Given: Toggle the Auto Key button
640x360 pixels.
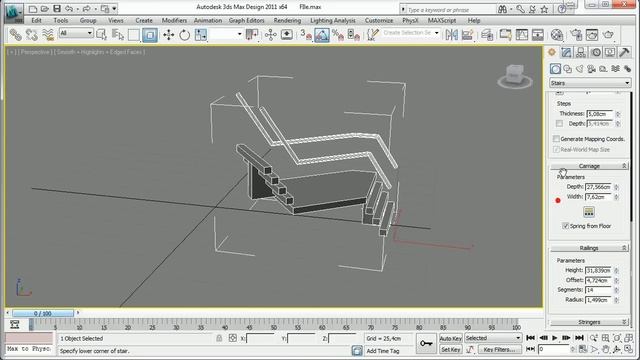Looking at the screenshot, I should 451,338.
